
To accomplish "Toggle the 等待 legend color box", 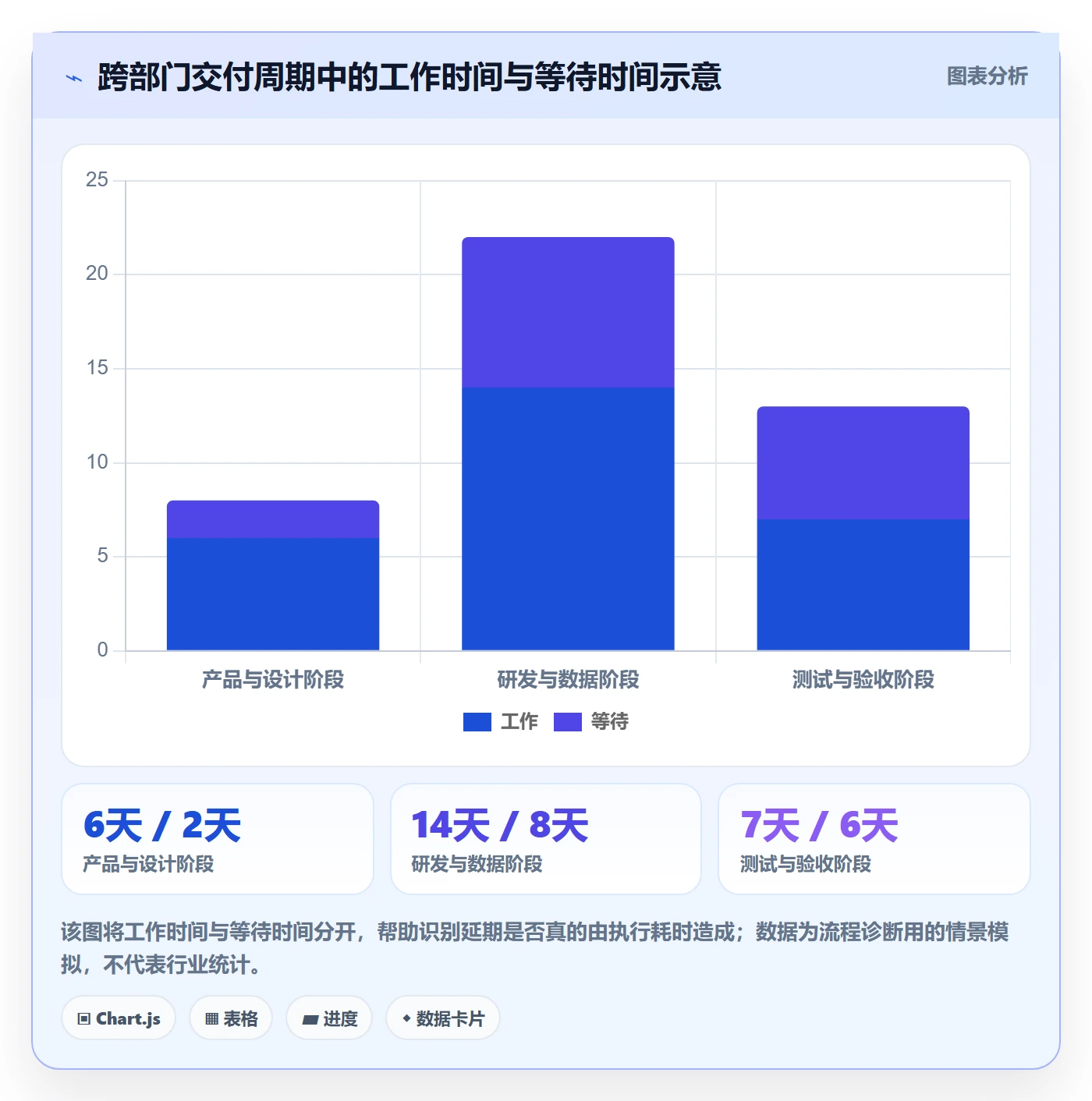I will 567,722.
